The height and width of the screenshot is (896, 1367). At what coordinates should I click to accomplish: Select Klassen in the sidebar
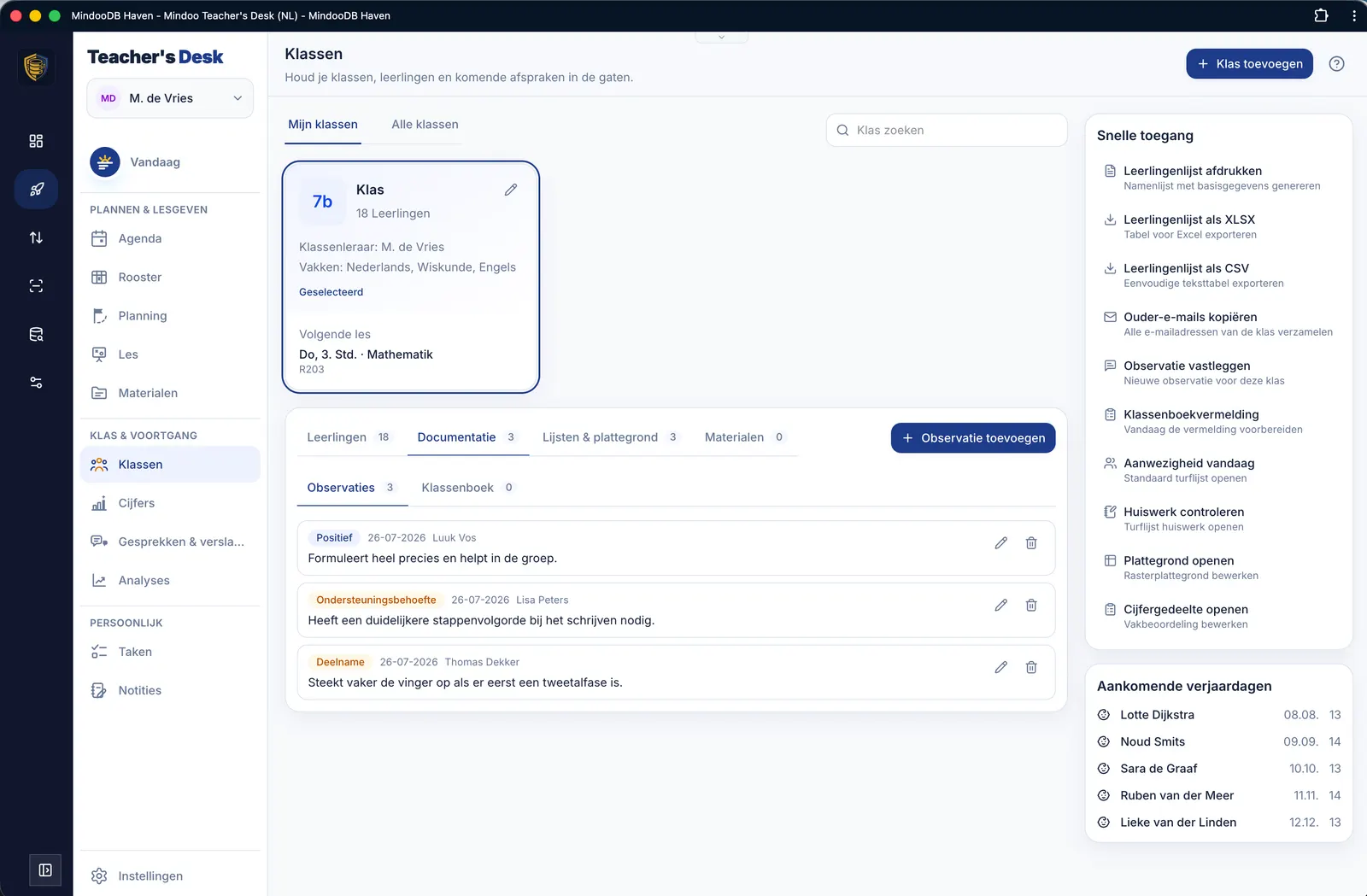pyautogui.click(x=170, y=465)
